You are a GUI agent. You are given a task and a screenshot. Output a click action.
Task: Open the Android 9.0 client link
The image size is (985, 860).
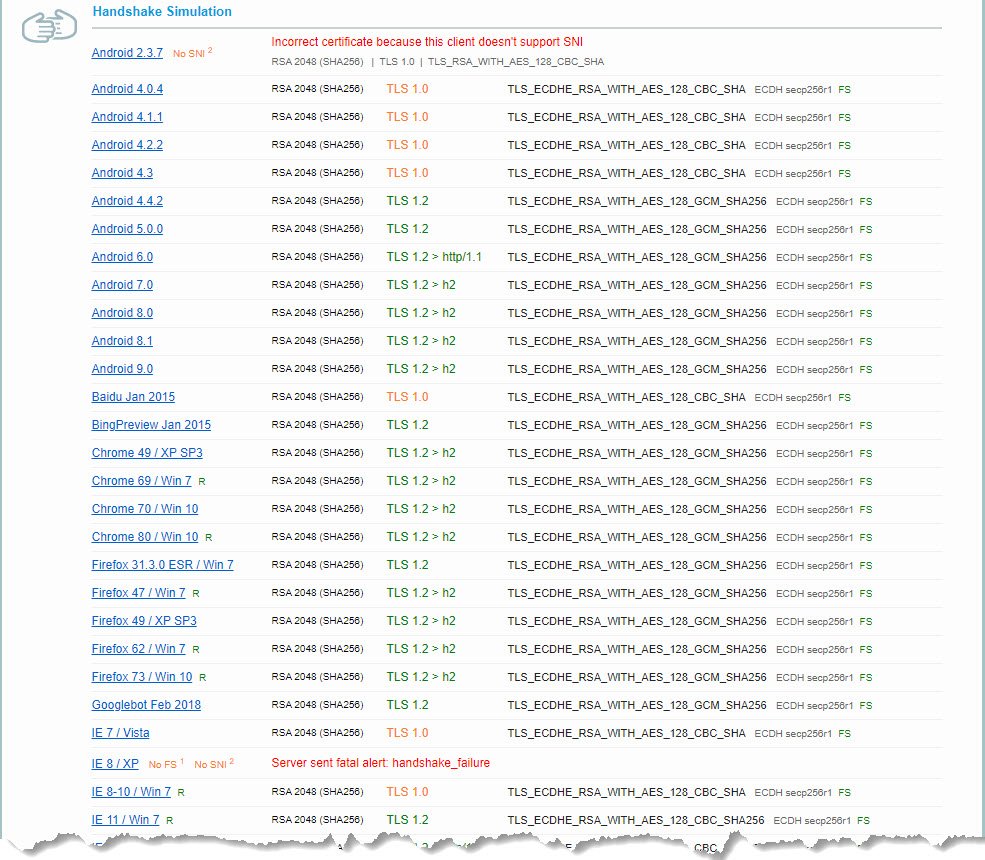pos(122,369)
